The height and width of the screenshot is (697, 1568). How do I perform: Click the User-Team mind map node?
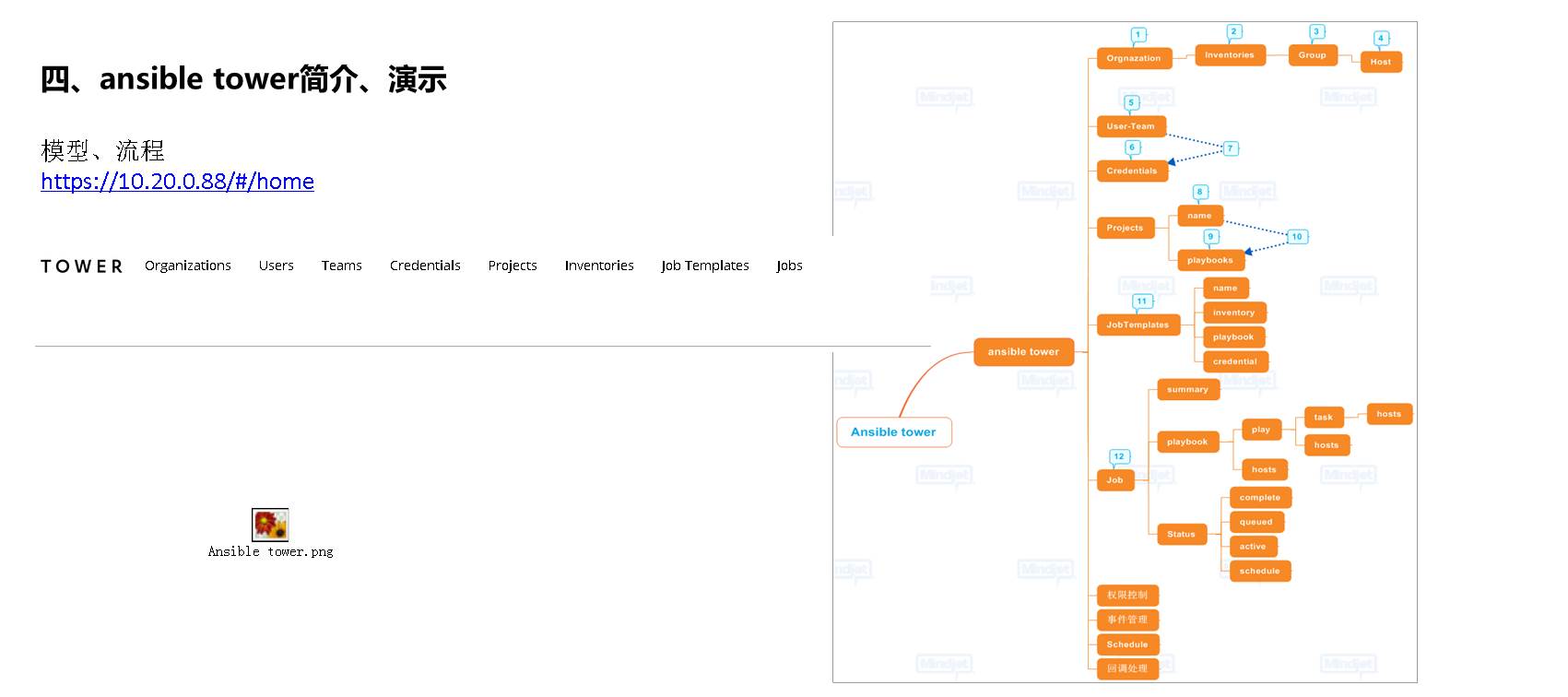(x=1131, y=126)
